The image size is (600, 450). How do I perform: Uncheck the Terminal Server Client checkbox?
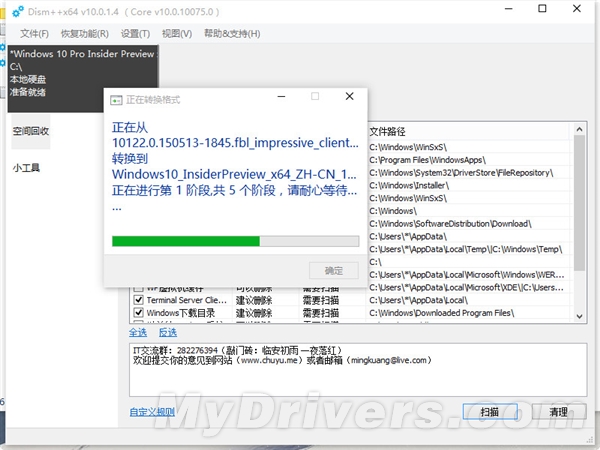click(x=139, y=300)
